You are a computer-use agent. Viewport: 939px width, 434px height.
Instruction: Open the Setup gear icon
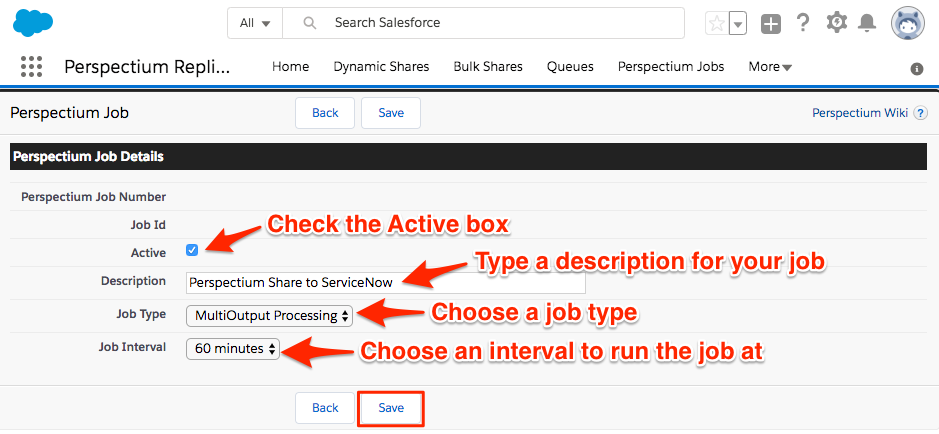click(837, 22)
